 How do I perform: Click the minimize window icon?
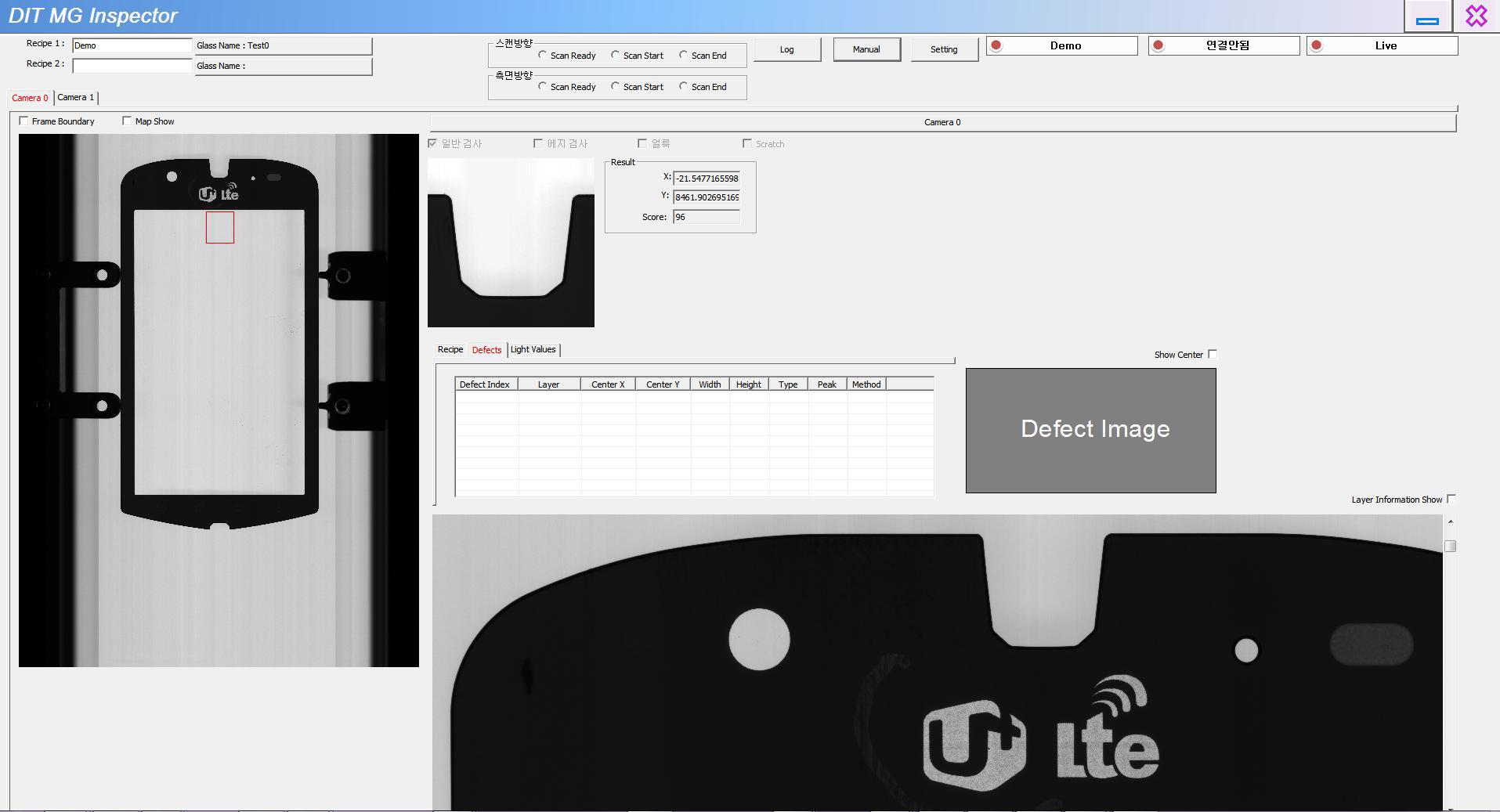(x=1428, y=16)
